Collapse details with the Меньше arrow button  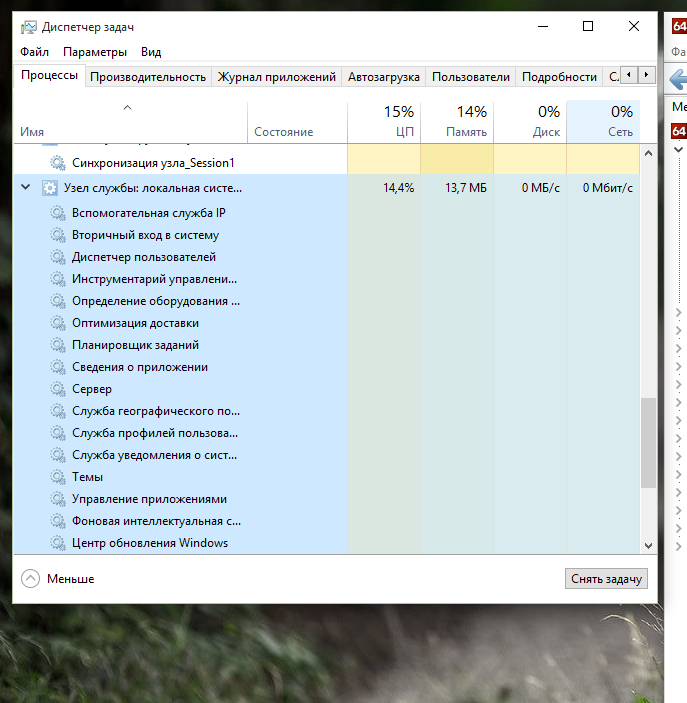[x=30, y=578]
